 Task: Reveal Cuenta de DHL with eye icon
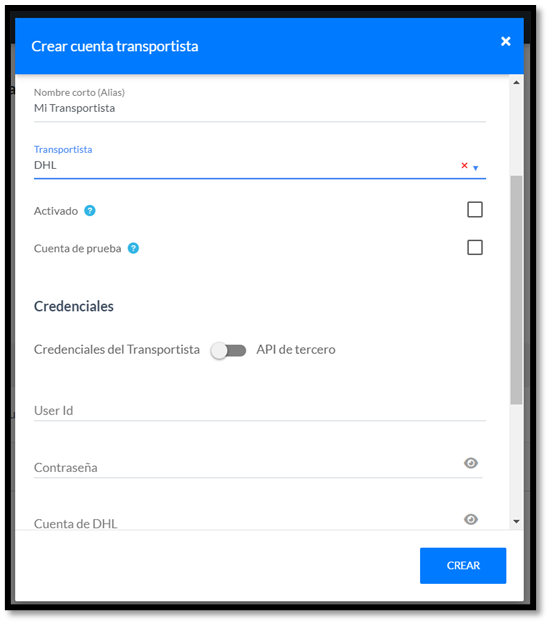click(471, 519)
